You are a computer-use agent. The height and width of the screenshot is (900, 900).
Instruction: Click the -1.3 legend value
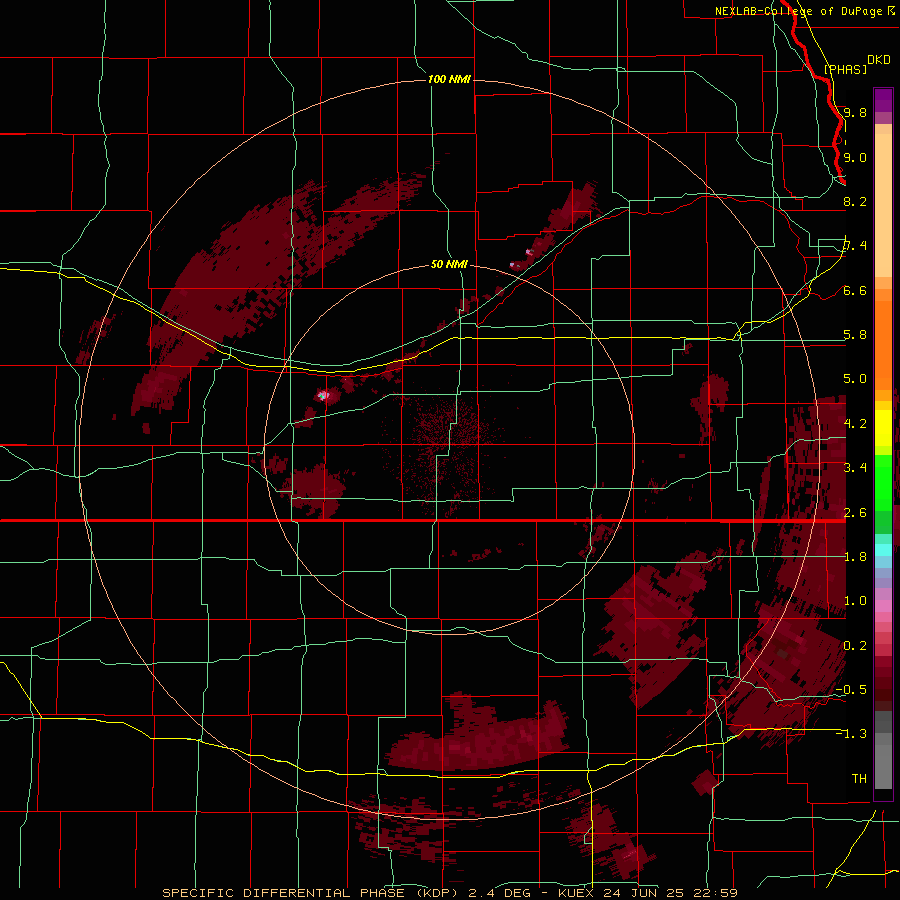851,734
